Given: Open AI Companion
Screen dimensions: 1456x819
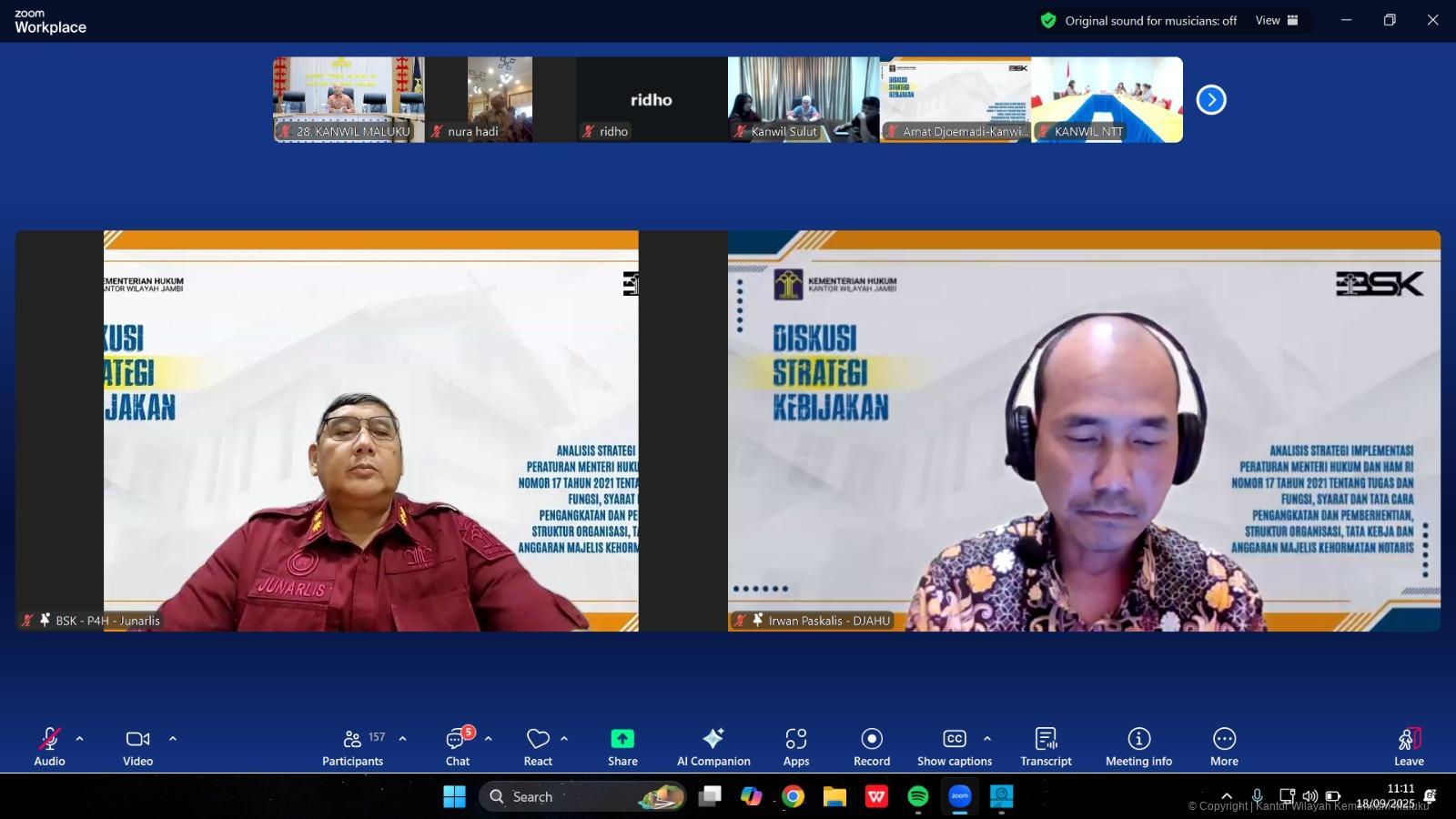Looking at the screenshot, I should pos(713,747).
